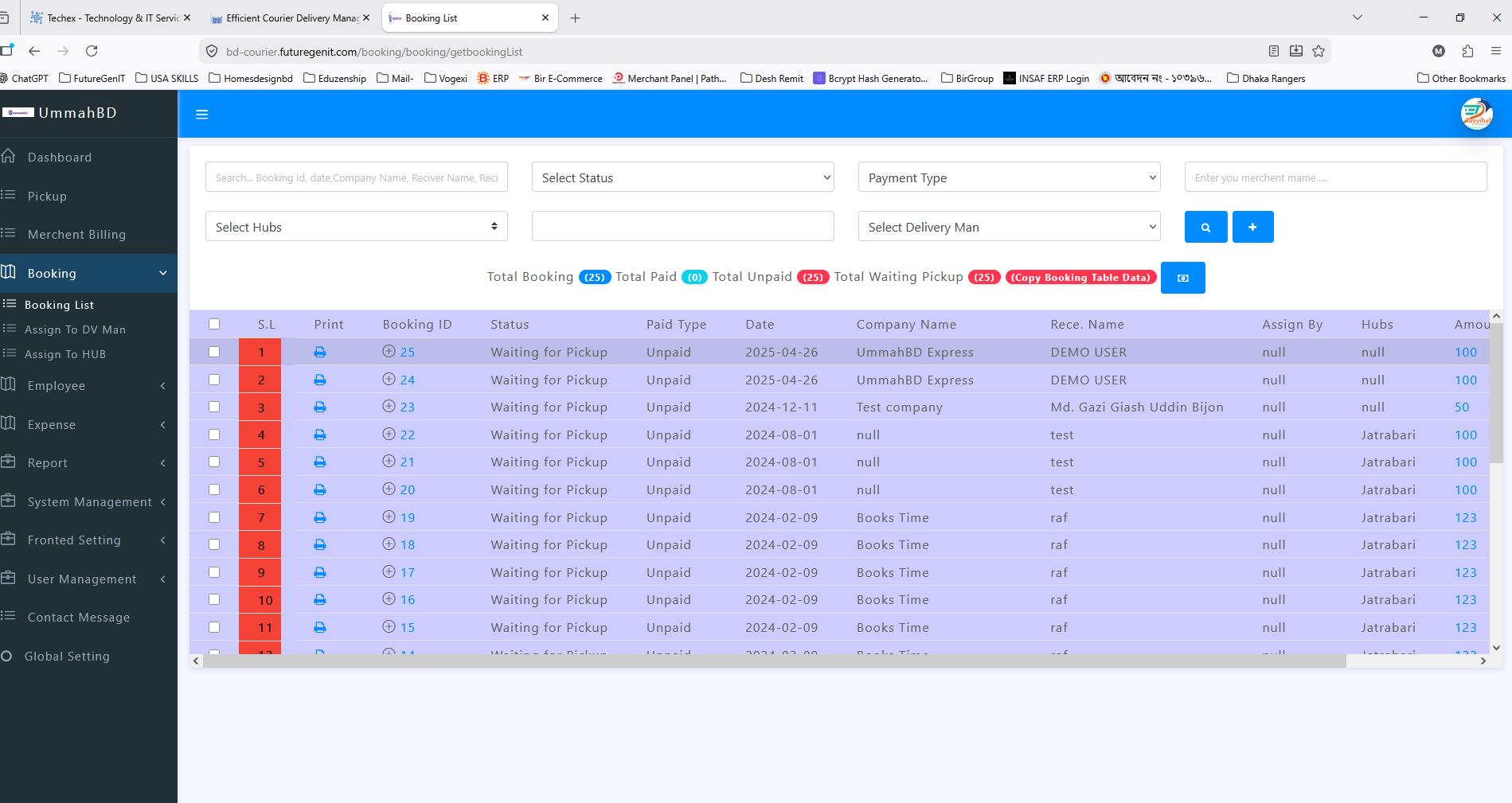Click the table vertical scrollbar thumb
The width and height of the screenshot is (1512, 803).
(1496, 392)
